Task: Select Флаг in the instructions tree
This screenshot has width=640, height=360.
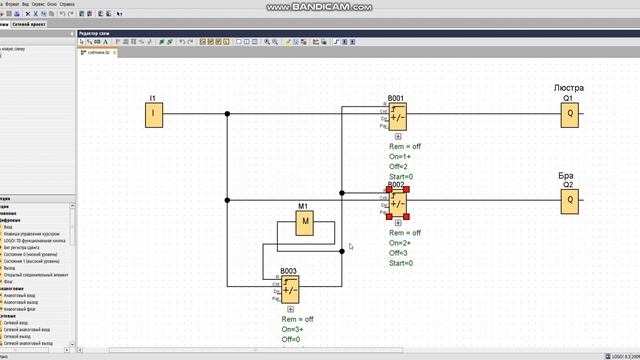Action: pos(8,282)
